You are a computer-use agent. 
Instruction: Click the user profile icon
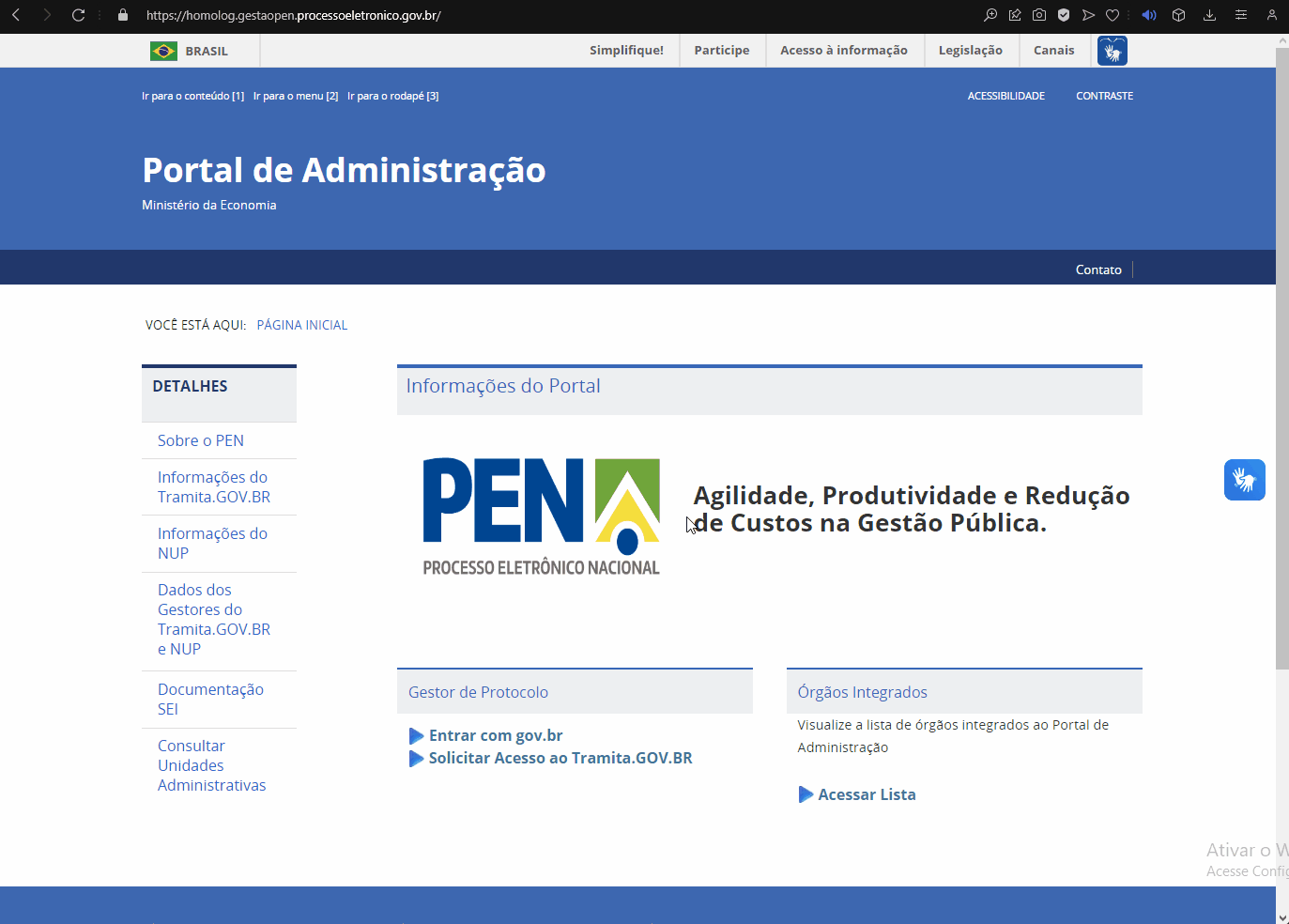(x=1271, y=15)
